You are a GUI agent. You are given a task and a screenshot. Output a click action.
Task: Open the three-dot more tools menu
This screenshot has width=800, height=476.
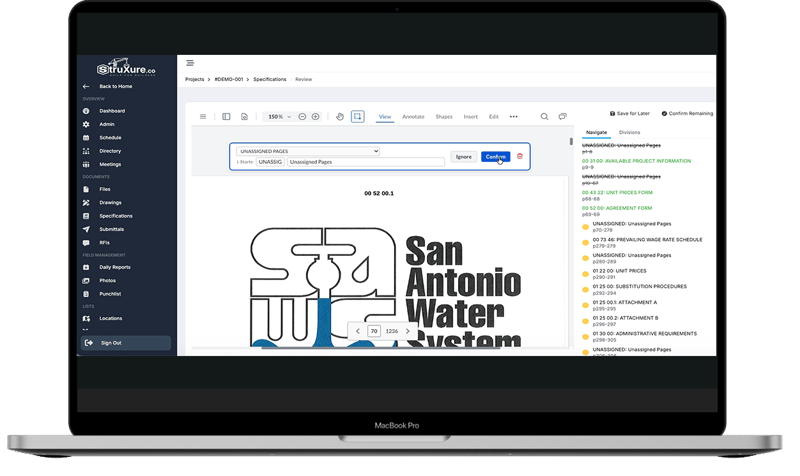coord(514,117)
